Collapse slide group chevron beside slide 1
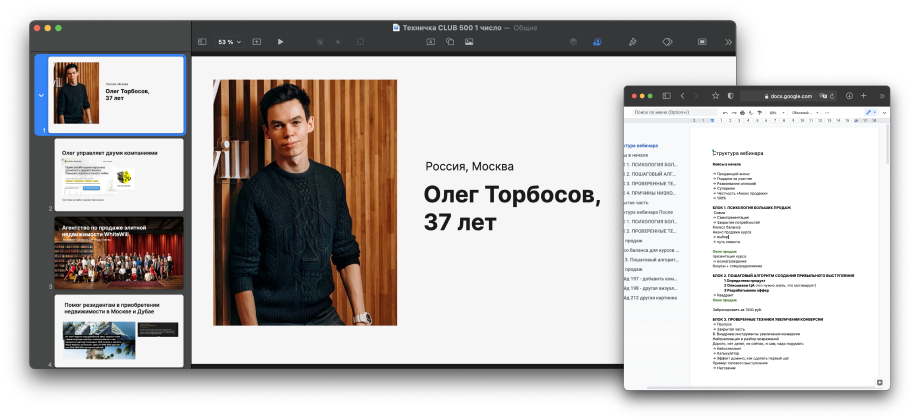The width and height of the screenshot is (912, 420). 41,95
